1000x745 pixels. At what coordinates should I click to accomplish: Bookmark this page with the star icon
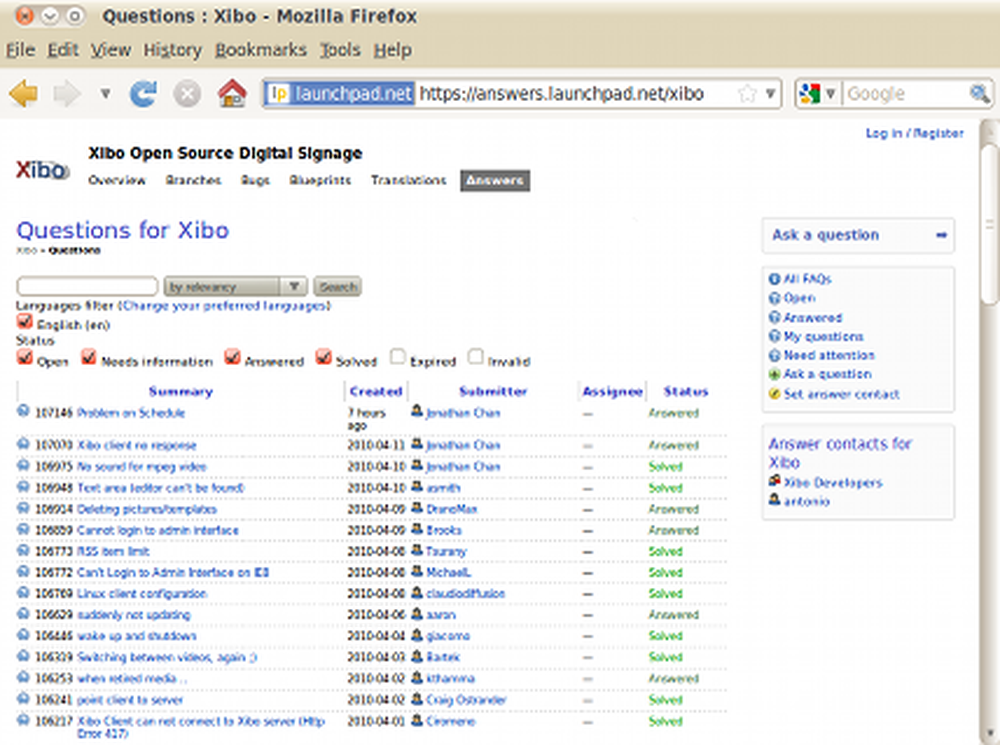(x=747, y=94)
